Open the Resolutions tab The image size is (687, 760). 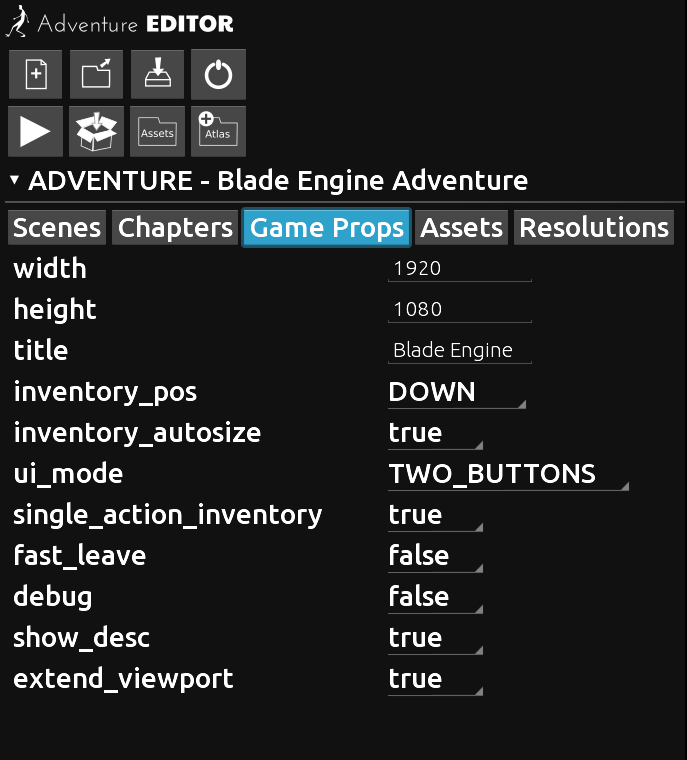tap(594, 228)
